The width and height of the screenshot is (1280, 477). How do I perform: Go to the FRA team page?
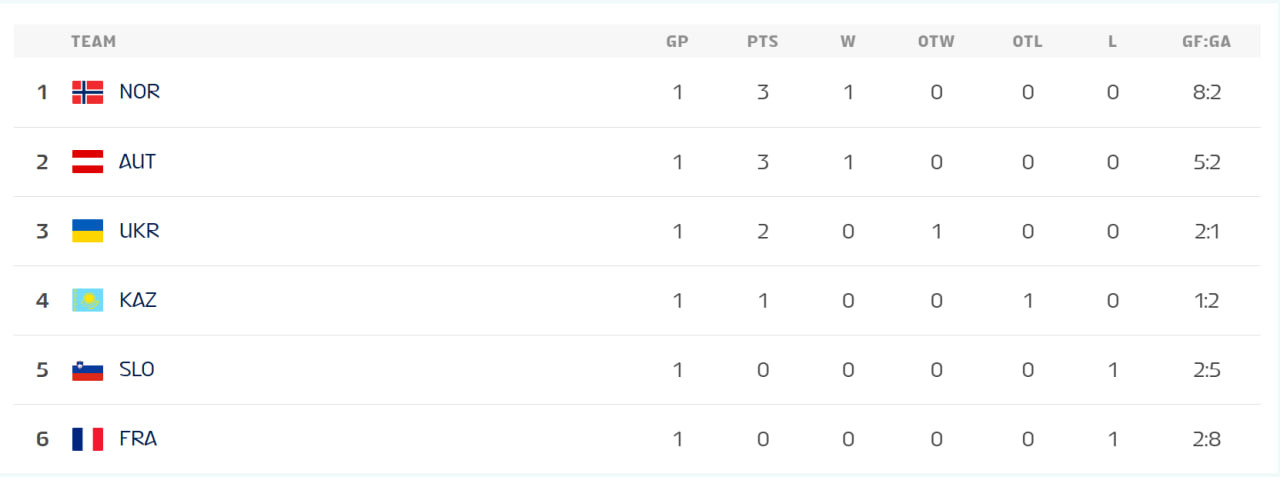coord(138,439)
